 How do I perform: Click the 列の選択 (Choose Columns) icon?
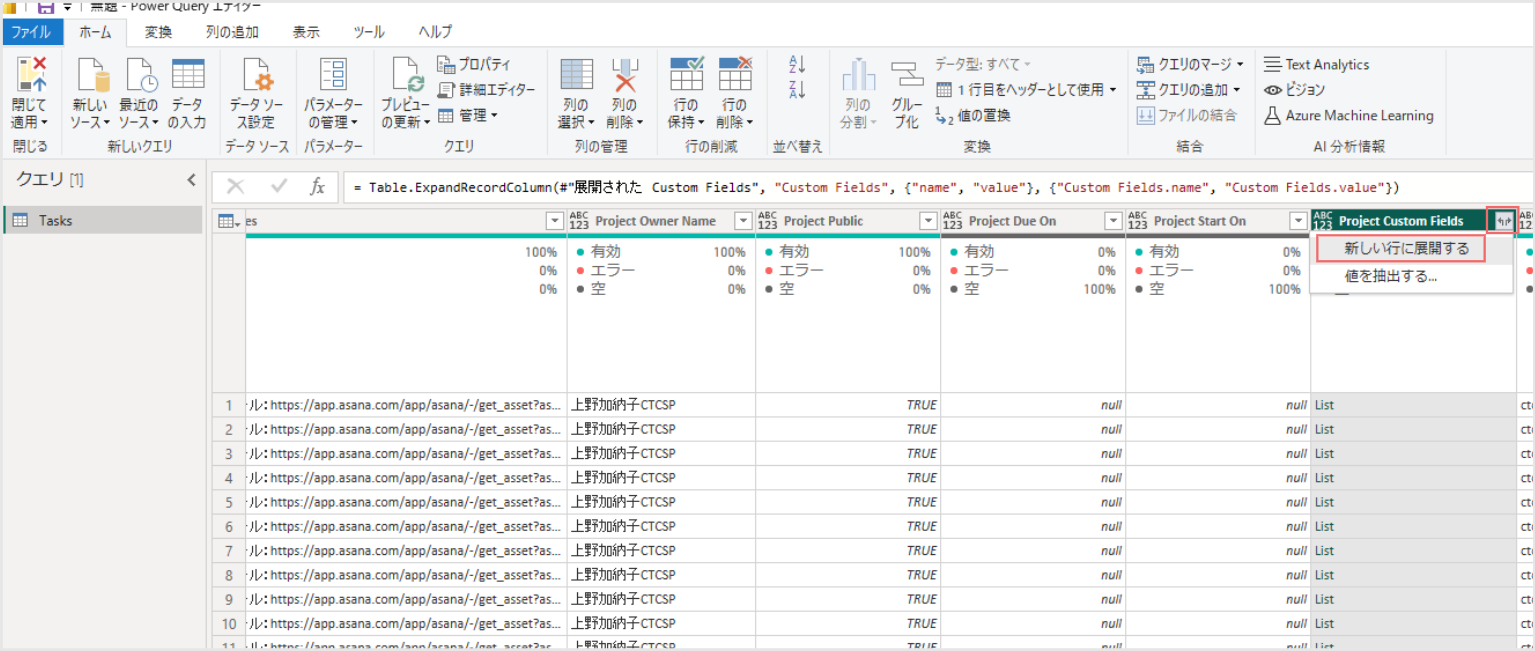[576, 74]
